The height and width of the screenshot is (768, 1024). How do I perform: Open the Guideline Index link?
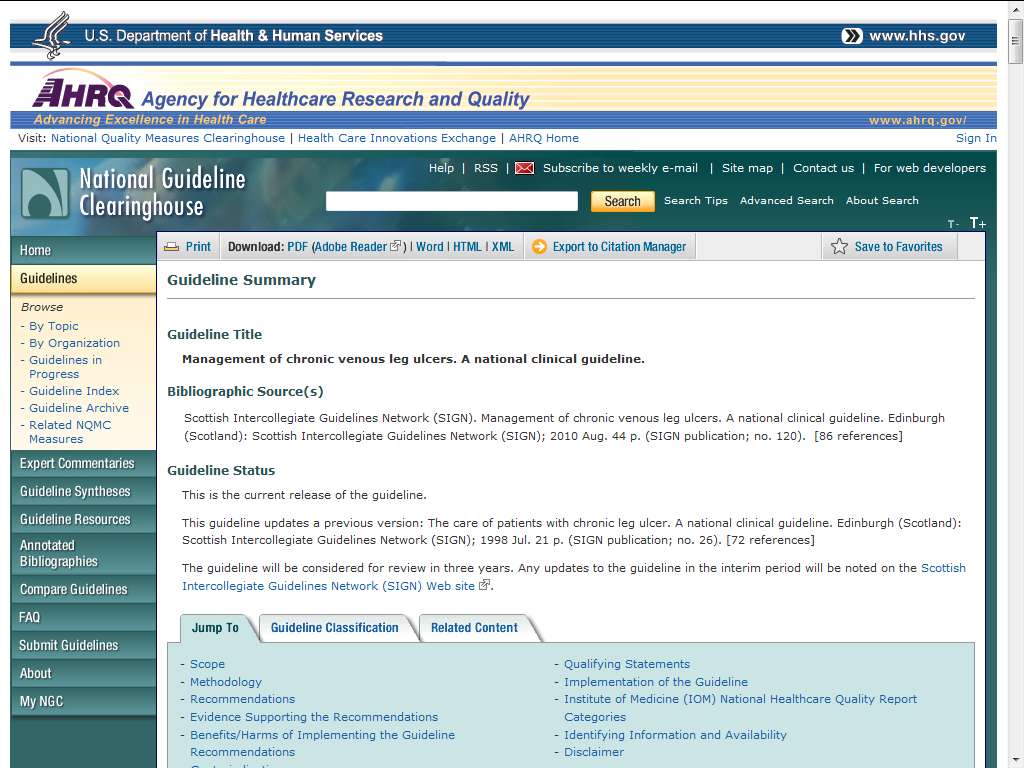pos(74,391)
